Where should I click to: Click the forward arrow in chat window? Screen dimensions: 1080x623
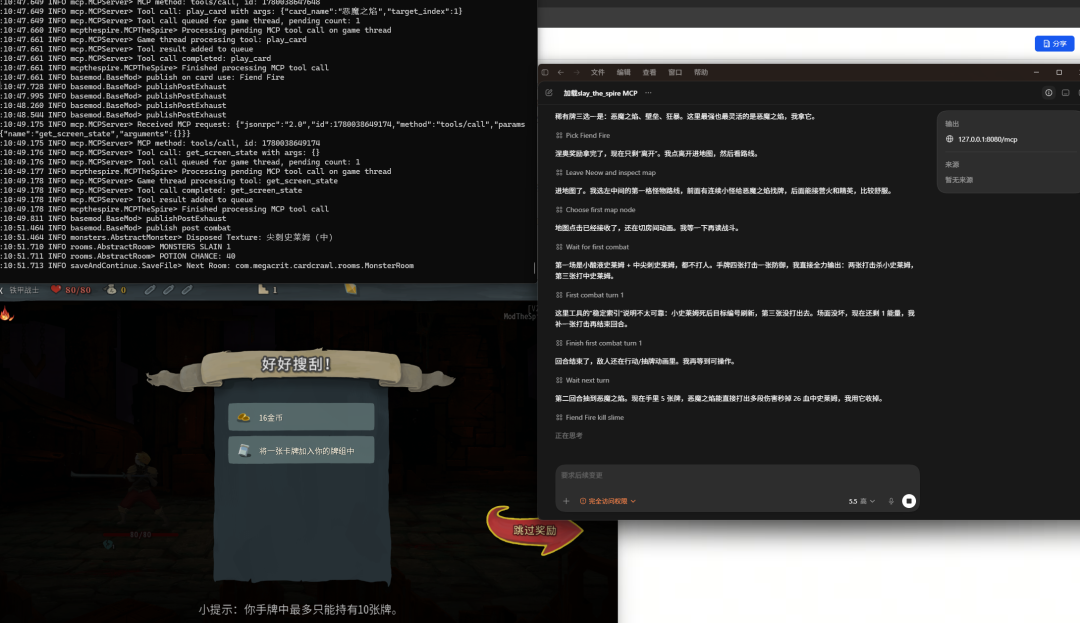[x=577, y=72]
